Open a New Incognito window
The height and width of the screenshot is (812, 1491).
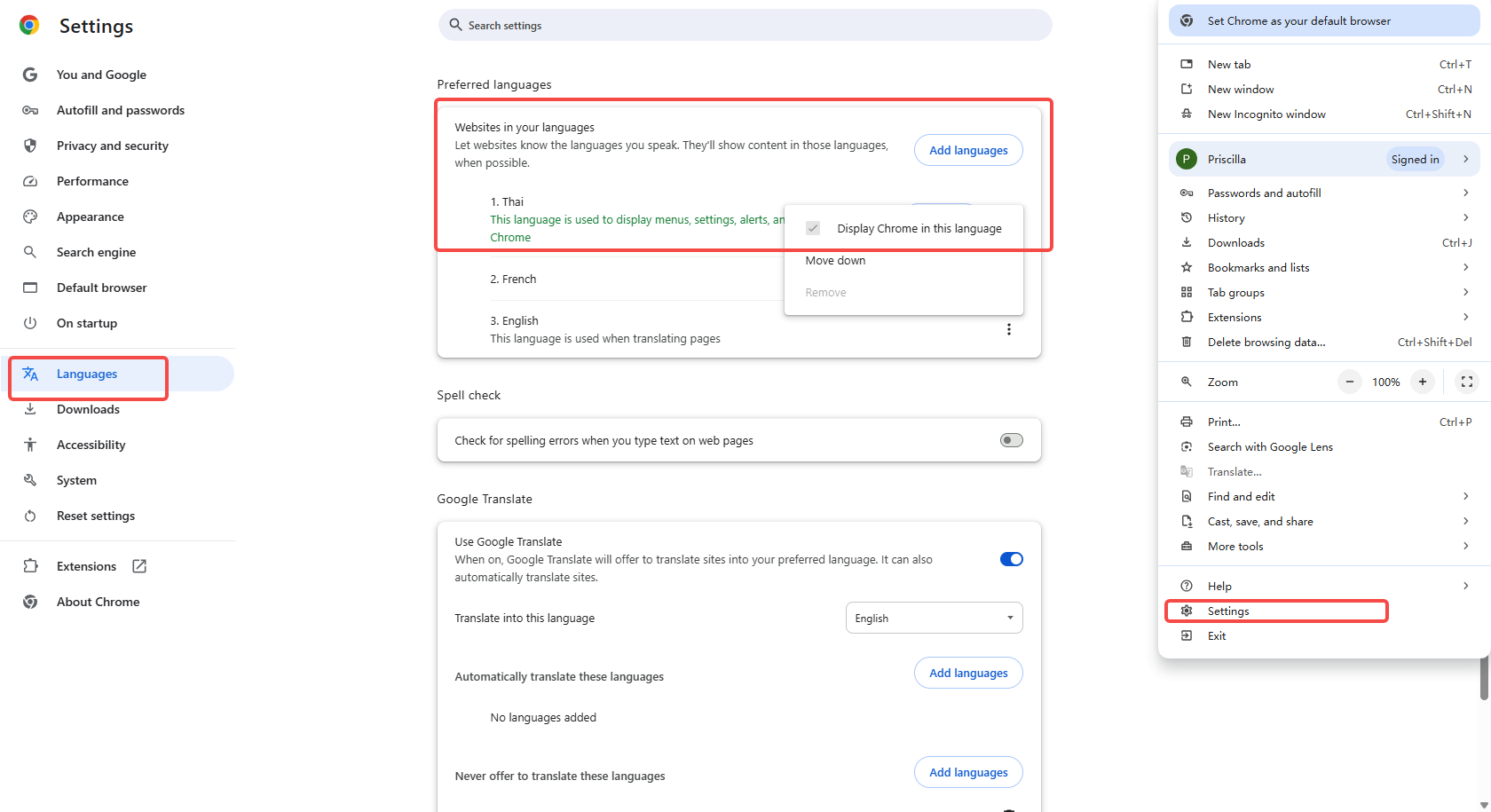point(1266,114)
